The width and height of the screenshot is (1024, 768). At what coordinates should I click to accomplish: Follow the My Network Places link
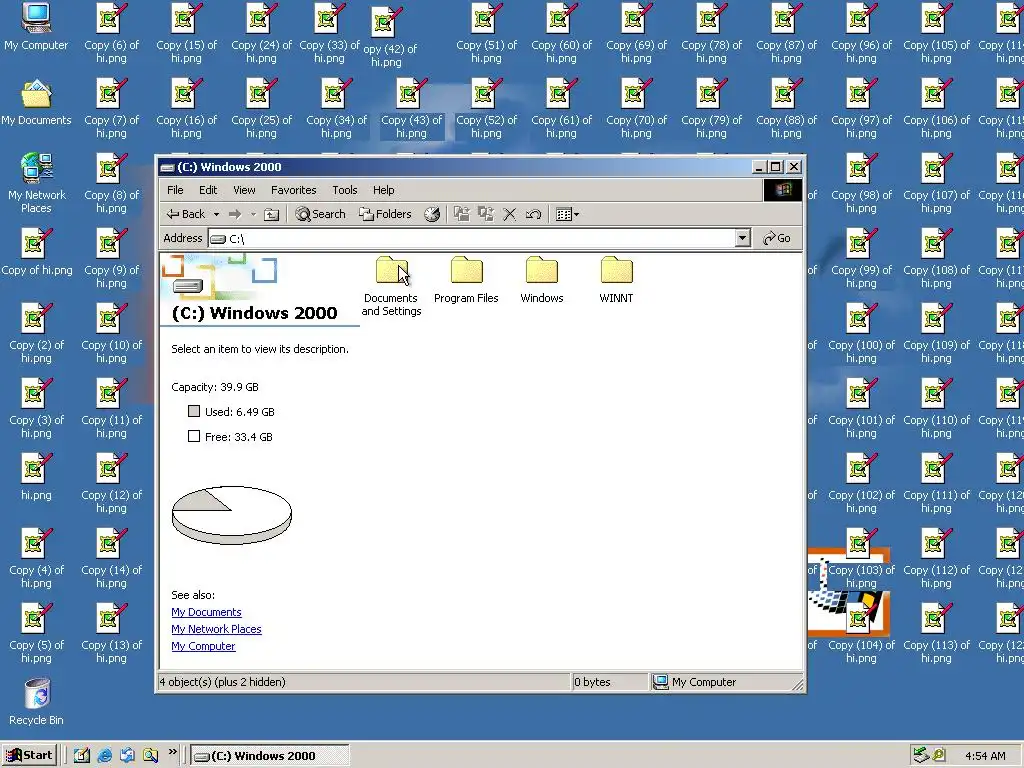point(216,629)
